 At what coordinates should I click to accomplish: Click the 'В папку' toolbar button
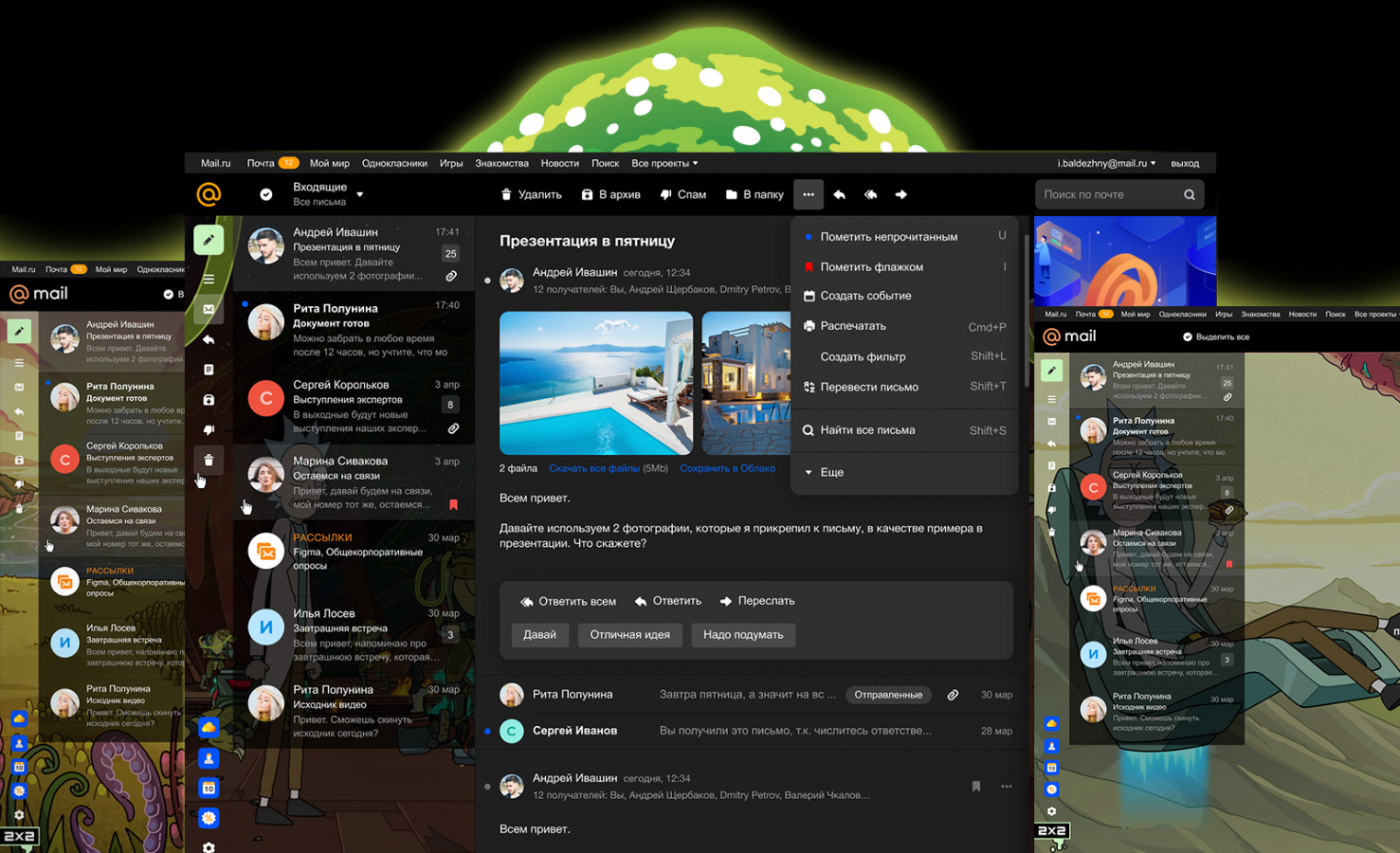(x=755, y=194)
